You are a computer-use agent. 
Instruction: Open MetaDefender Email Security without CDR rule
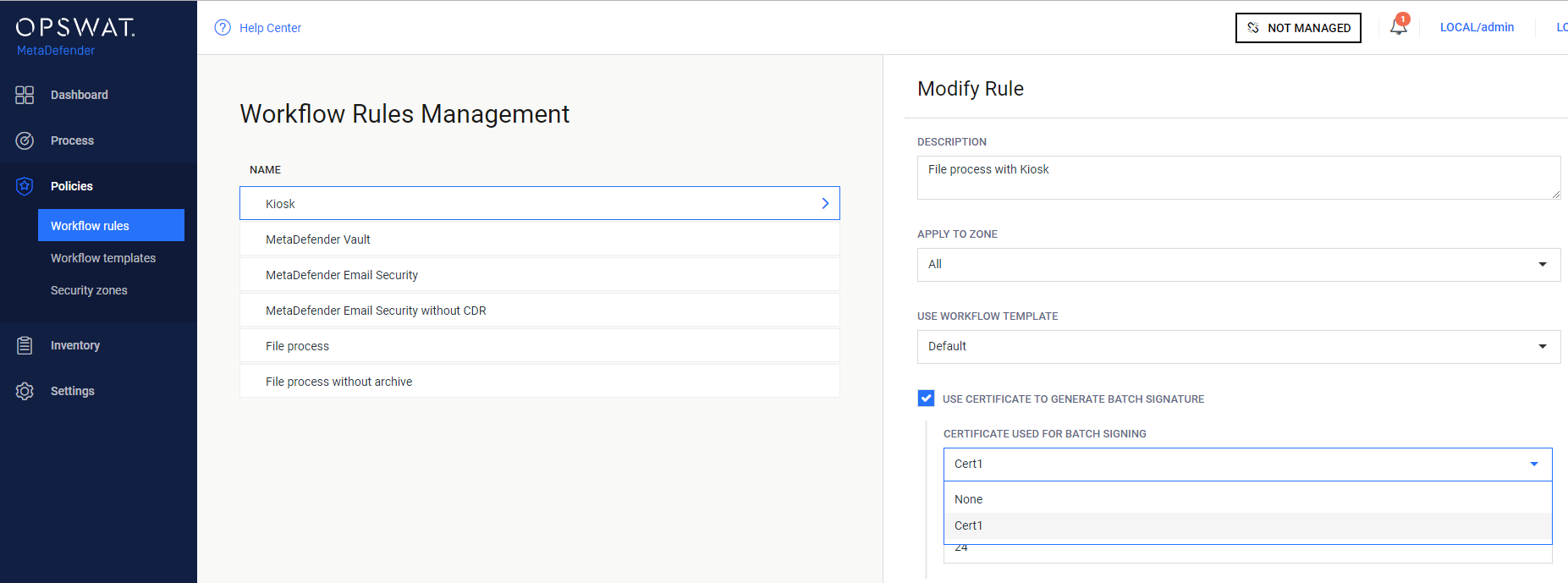(x=540, y=311)
